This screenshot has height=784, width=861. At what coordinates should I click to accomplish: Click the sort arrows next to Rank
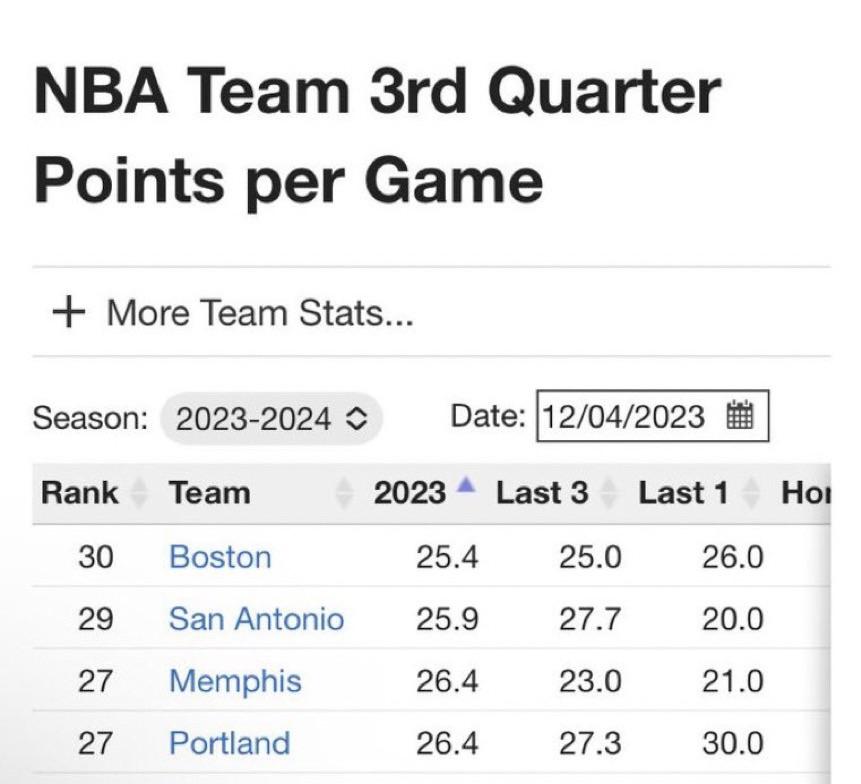(139, 493)
